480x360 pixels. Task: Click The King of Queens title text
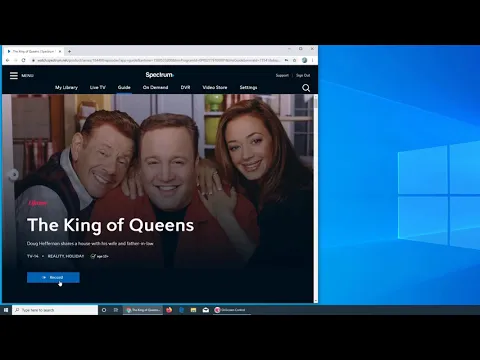tap(110, 225)
